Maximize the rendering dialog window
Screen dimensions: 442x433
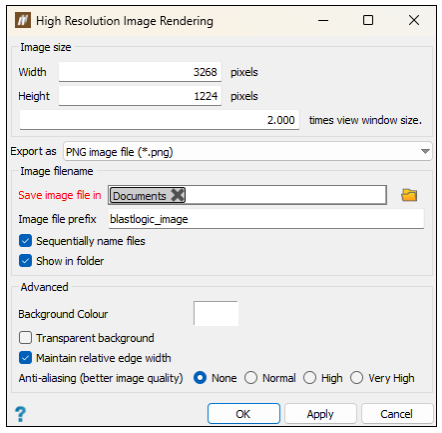(368, 20)
